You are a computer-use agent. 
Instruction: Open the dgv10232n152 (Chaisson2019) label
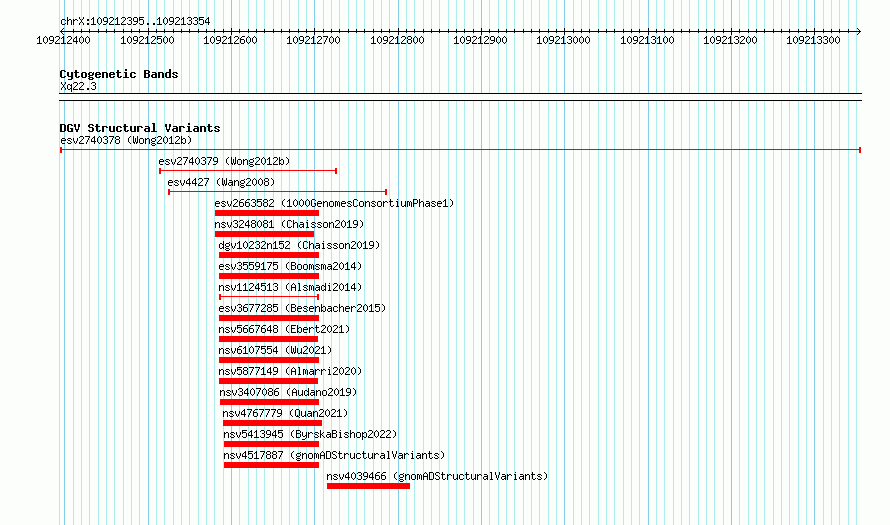[x=299, y=245]
